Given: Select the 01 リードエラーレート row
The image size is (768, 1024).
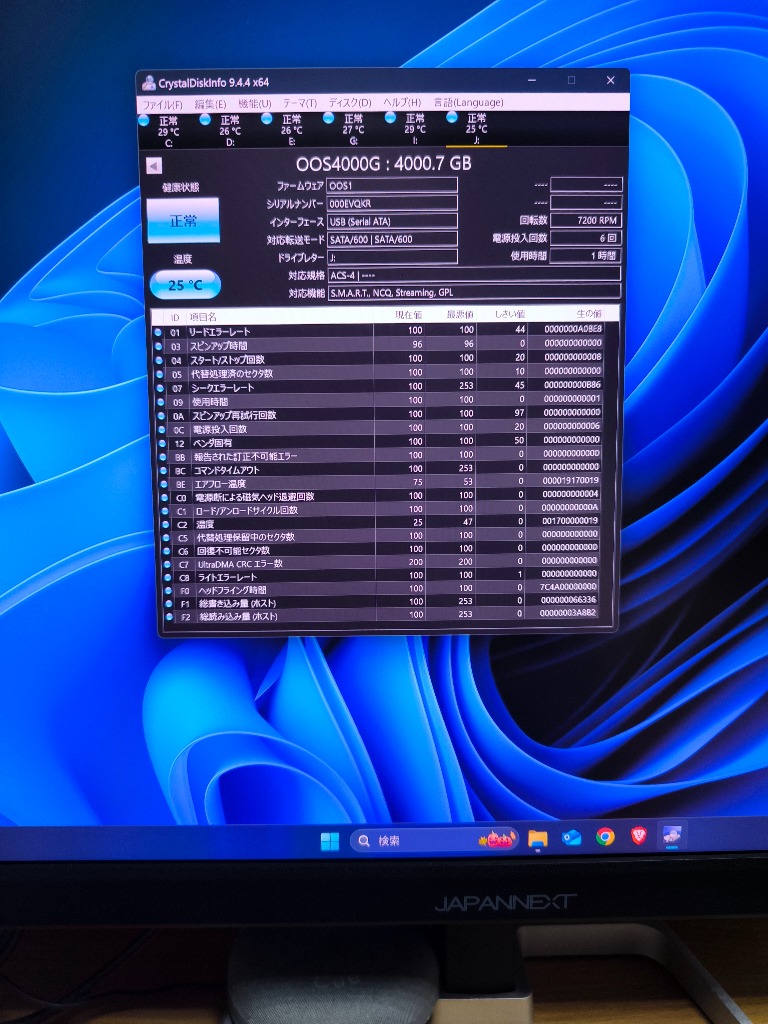Looking at the screenshot, I should 379,331.
